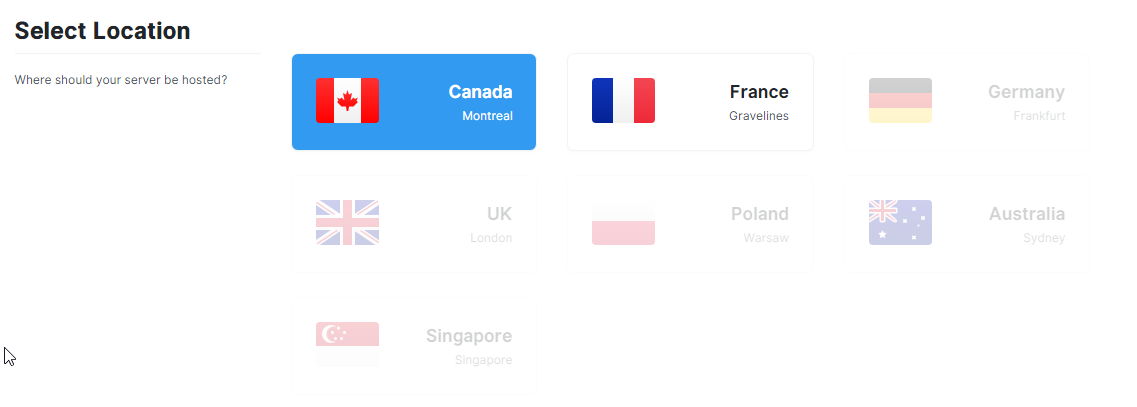This screenshot has width=1137, height=407.
Task: Select the UK location title
Action: point(500,214)
